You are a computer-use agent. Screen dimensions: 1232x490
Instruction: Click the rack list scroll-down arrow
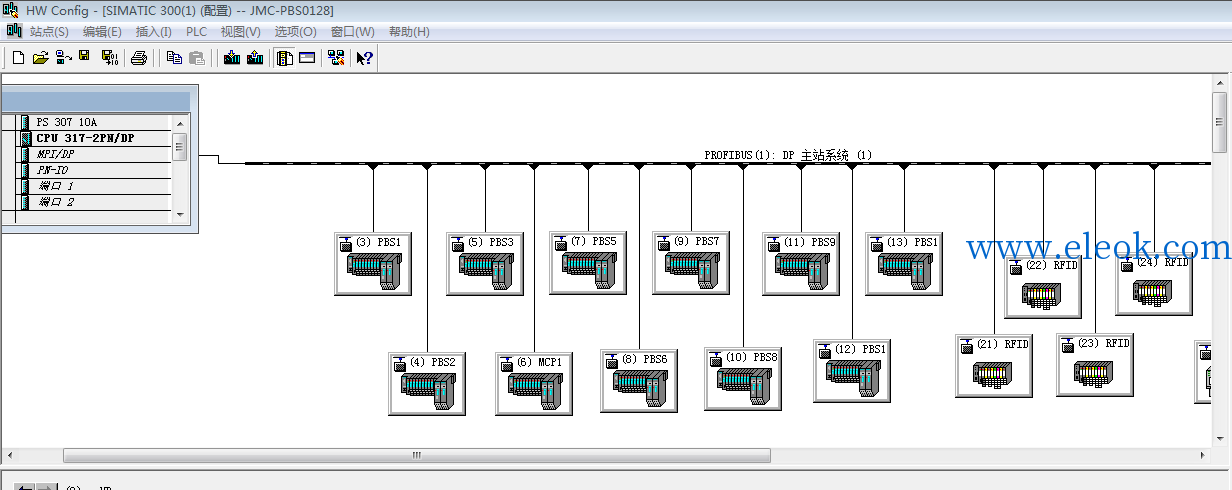click(x=180, y=213)
